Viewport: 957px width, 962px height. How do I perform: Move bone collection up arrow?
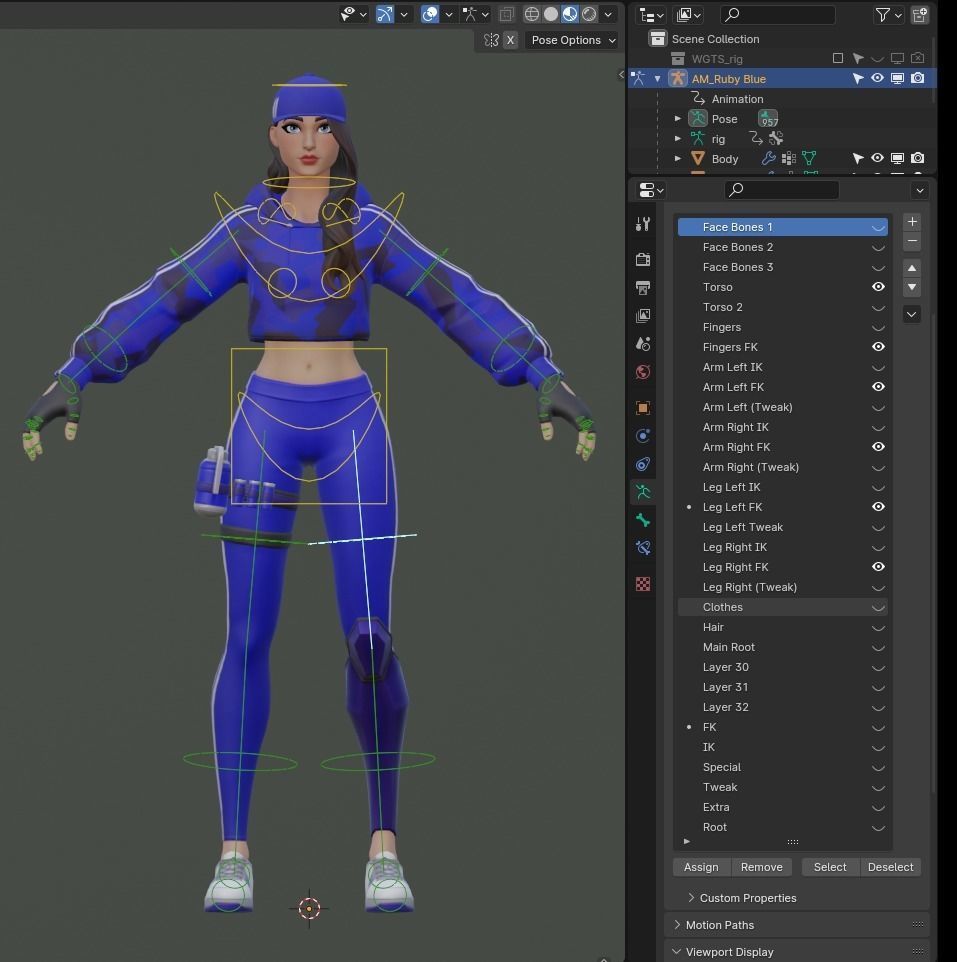912,268
